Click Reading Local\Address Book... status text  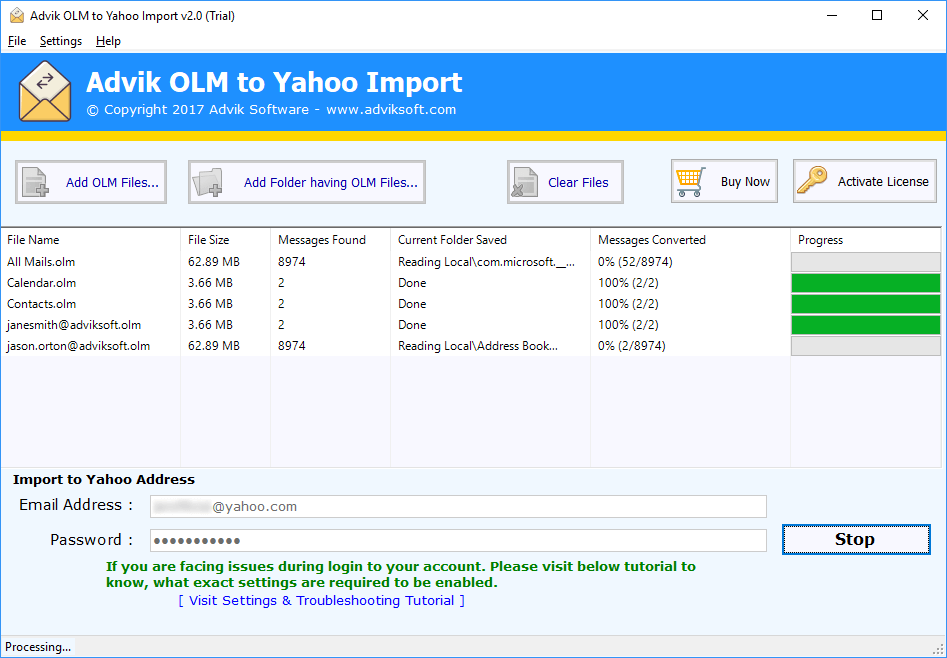click(478, 346)
